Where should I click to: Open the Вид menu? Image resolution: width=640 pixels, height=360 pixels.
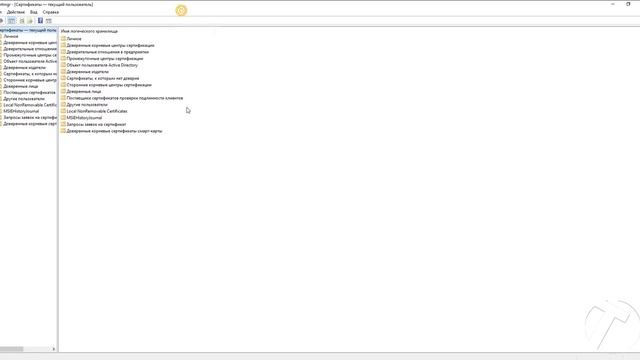click(33, 12)
